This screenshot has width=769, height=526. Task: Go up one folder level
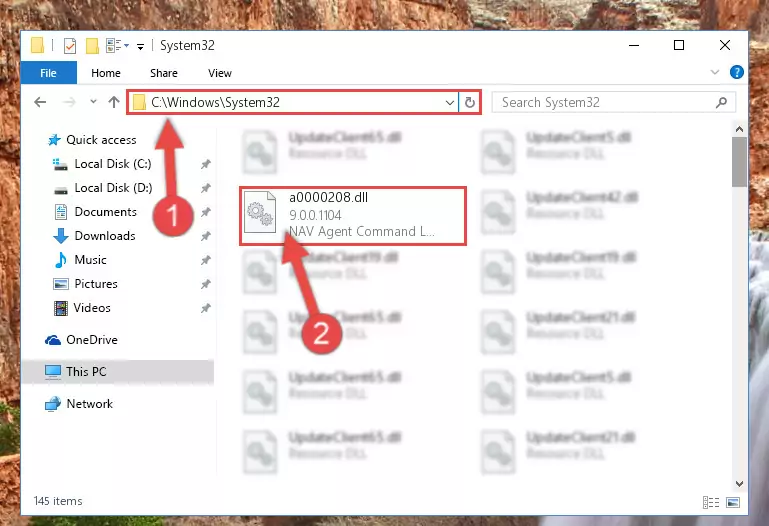(x=114, y=102)
